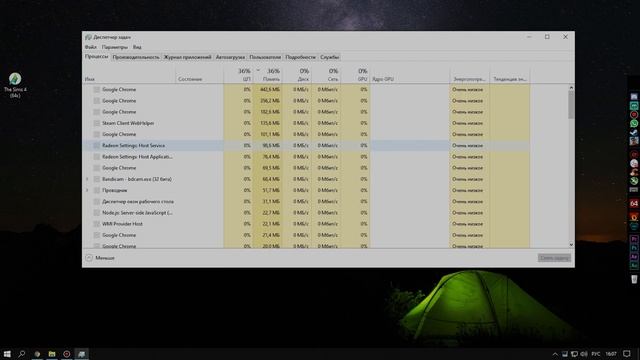The image size is (640, 360).
Task: Sort by the Состояние column header
Action: coord(200,75)
